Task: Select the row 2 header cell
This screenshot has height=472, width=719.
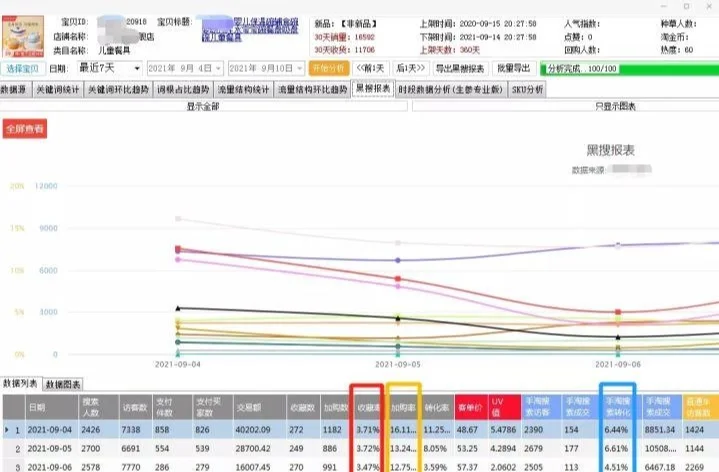Action: (x=14, y=449)
